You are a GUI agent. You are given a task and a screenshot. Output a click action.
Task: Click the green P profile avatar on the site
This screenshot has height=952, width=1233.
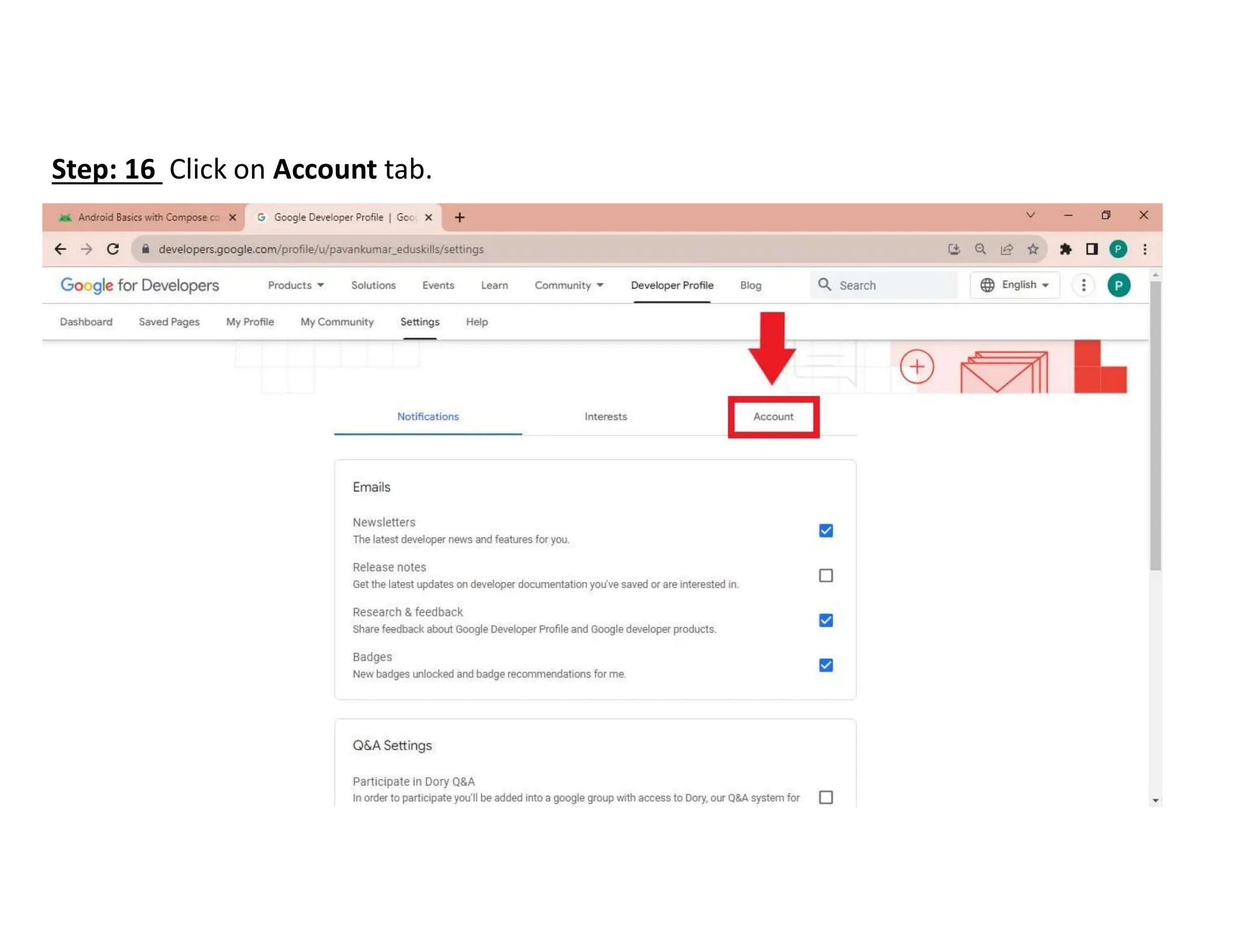tap(1119, 285)
